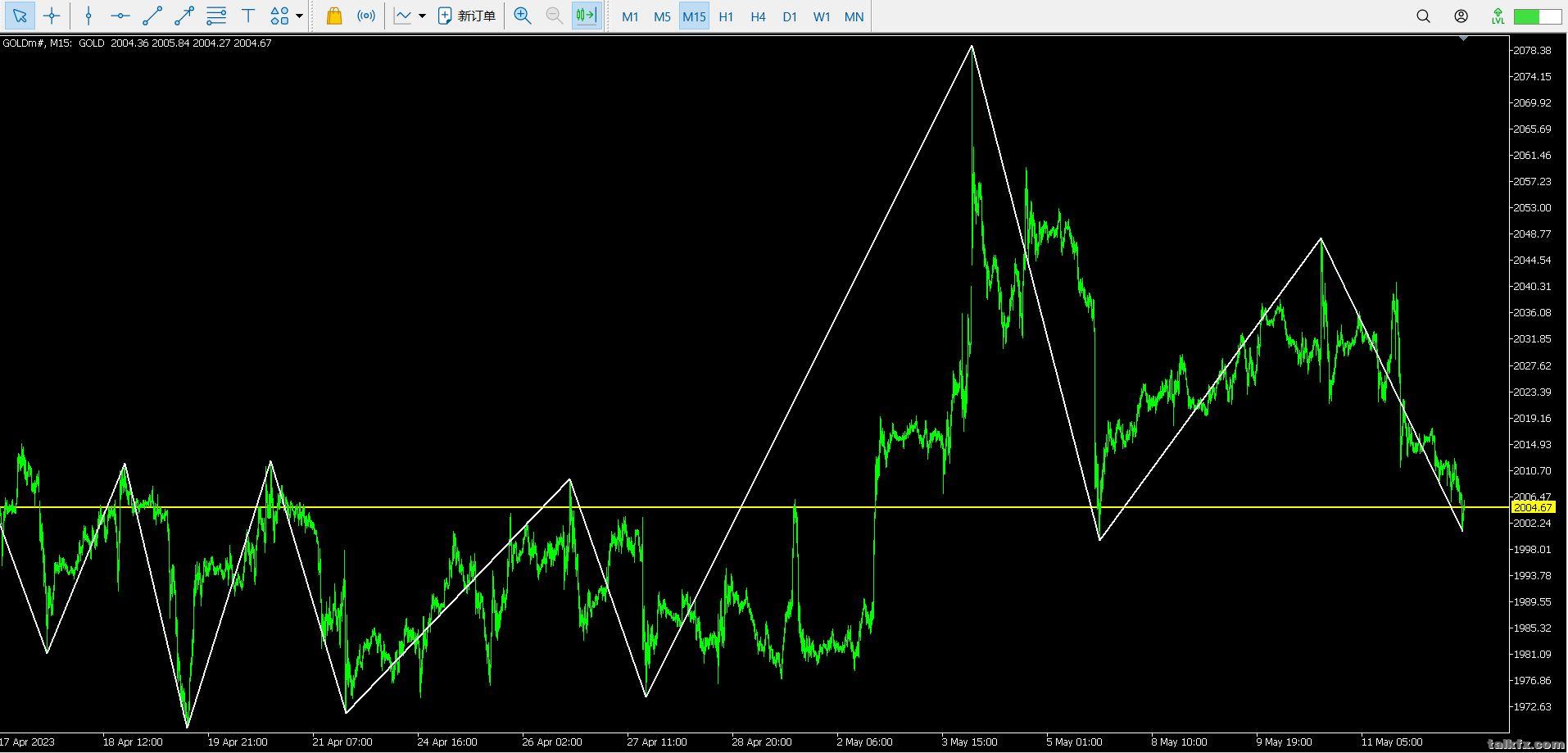Select the text label tool

248,16
